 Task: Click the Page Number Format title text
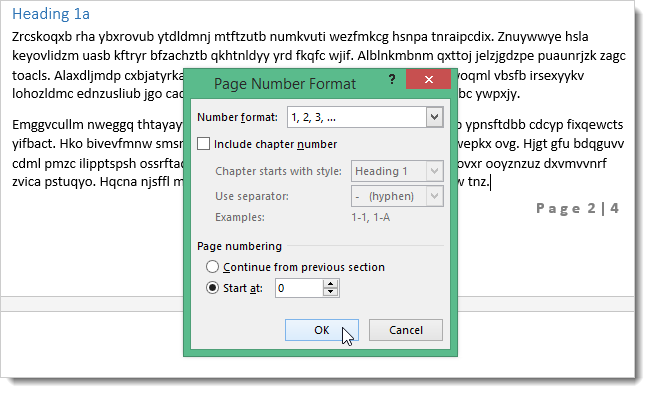pos(285,84)
